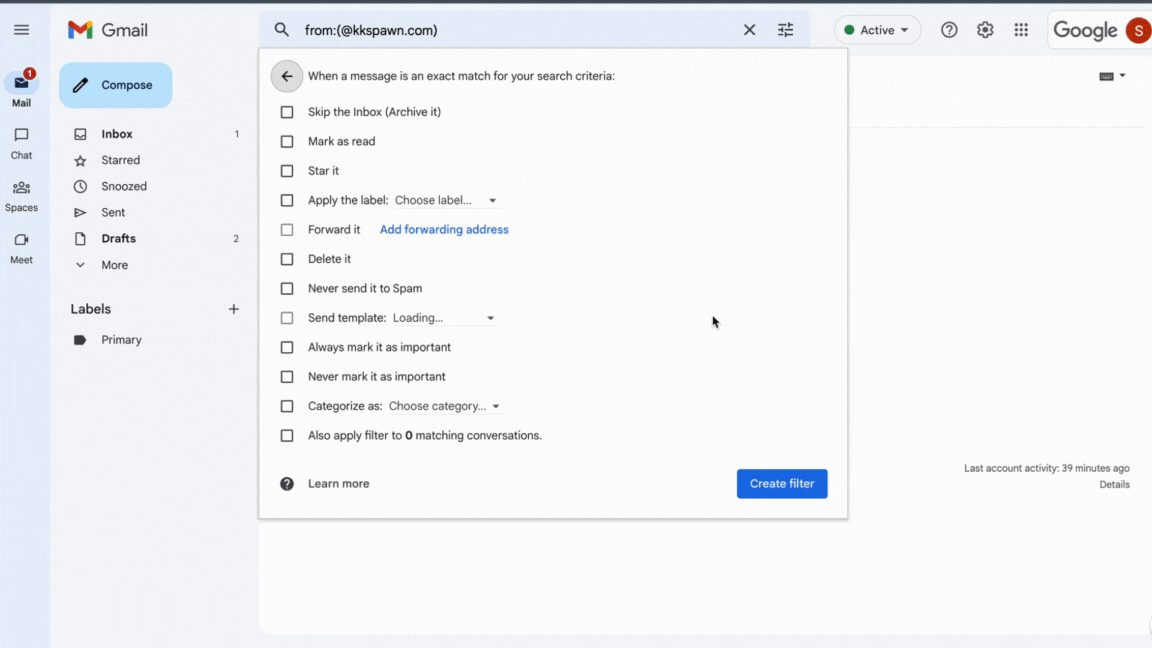The image size is (1152, 648).
Task: Check Mark as read
Action: (287, 142)
